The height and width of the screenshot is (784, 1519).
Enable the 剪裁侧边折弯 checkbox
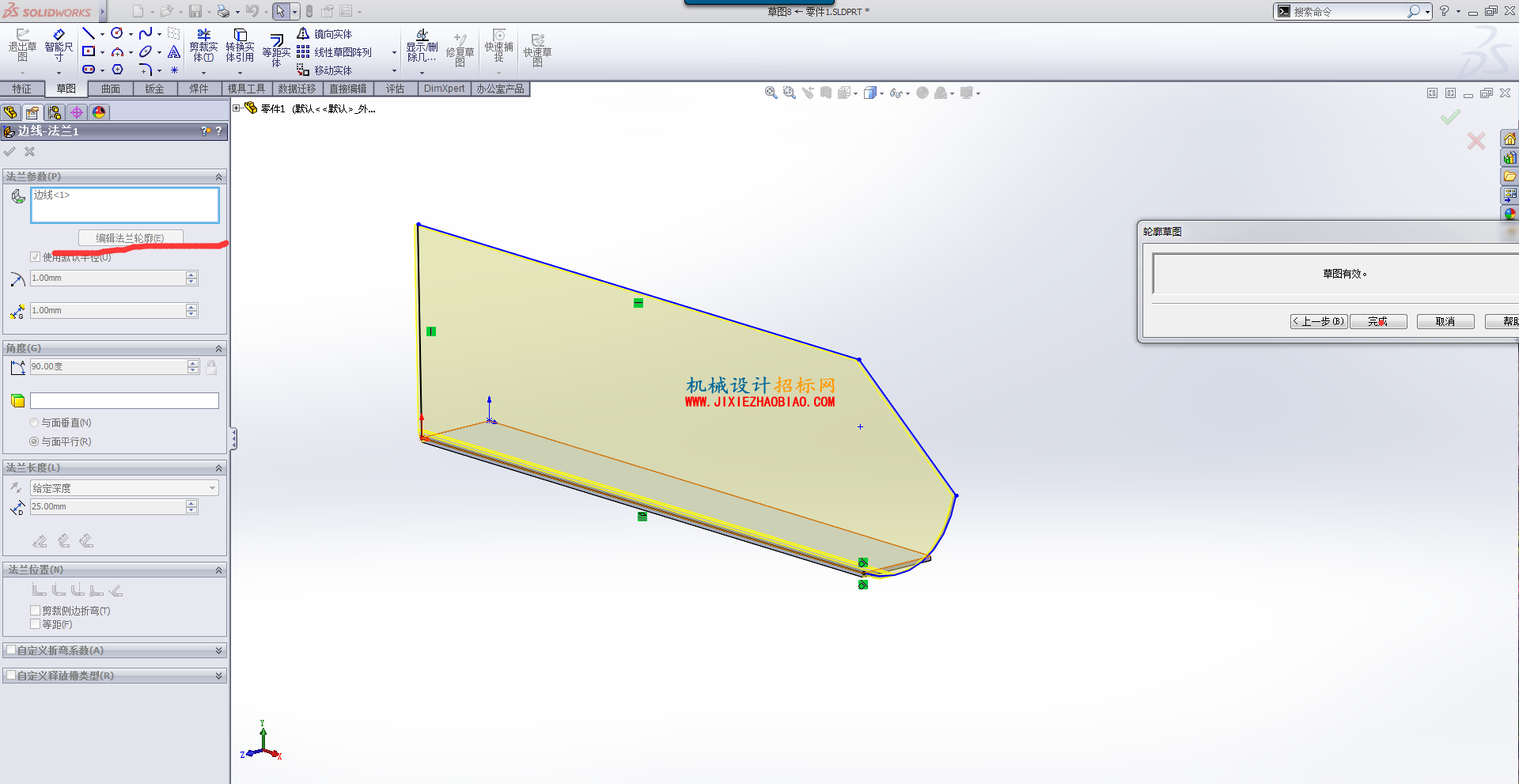[35, 611]
